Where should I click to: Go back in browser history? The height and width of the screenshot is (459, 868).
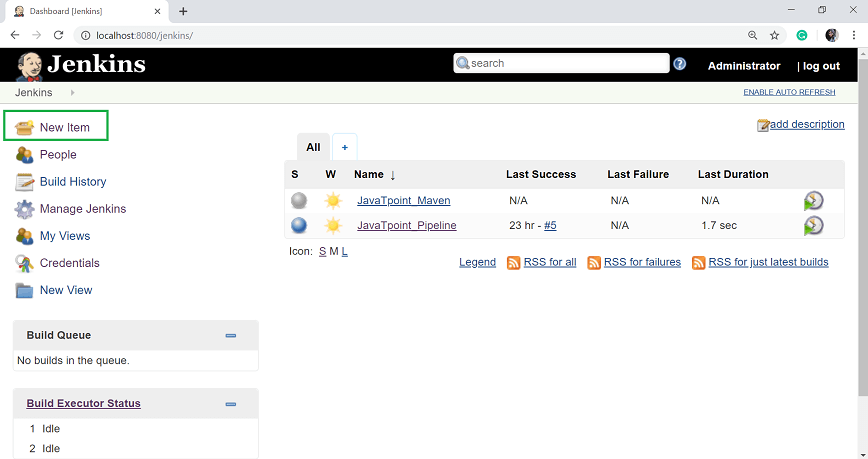click(x=15, y=35)
